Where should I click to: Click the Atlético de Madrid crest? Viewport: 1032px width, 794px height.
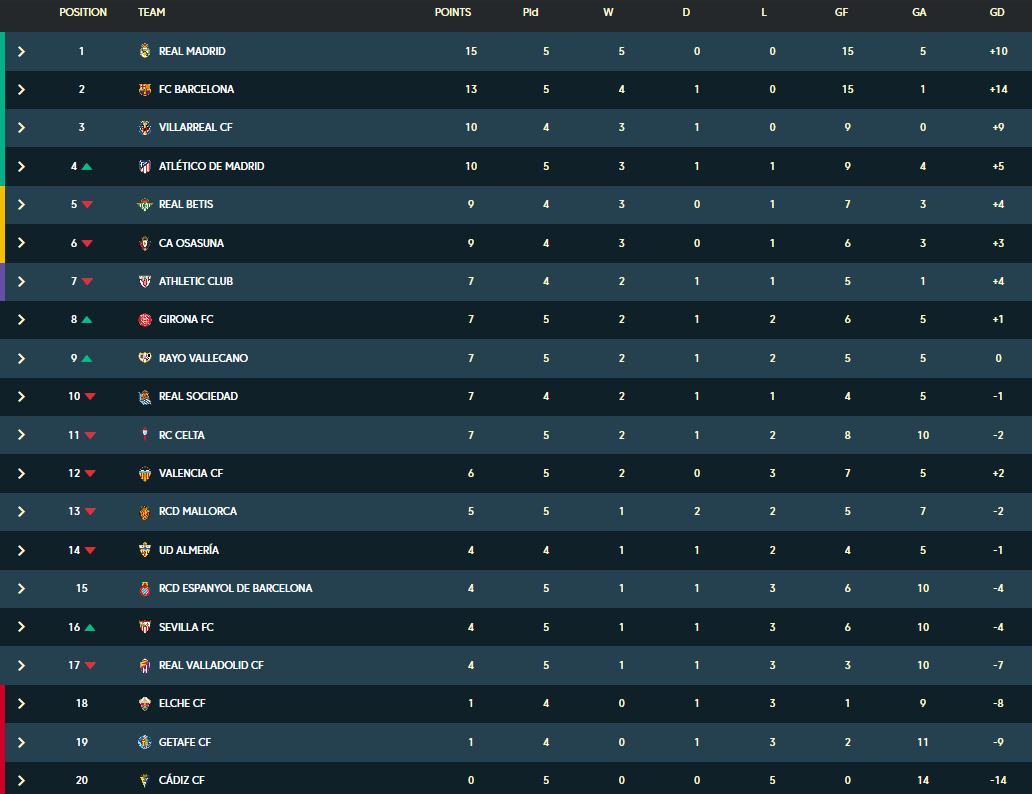point(145,166)
